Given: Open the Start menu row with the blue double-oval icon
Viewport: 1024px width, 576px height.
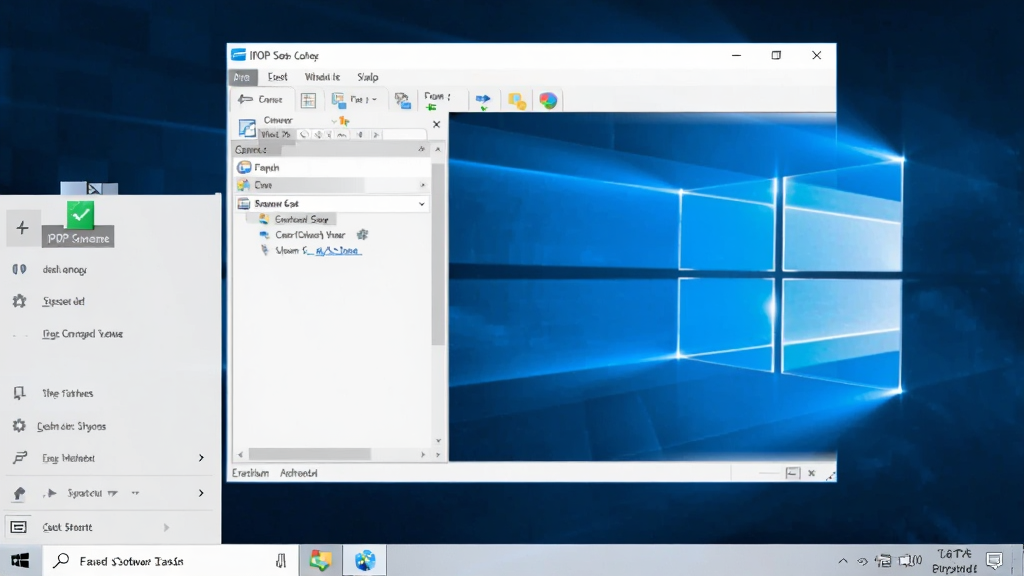Looking at the screenshot, I should (110, 269).
